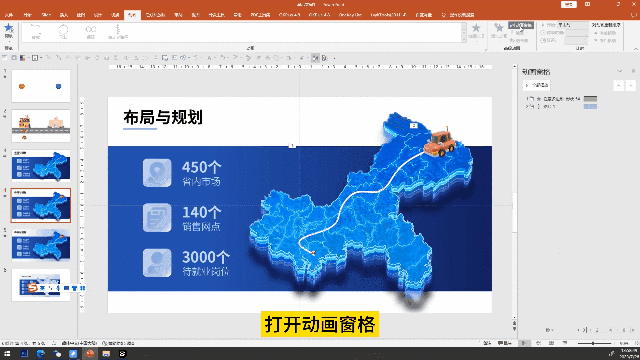Click the Add Animation star button
The height and width of the screenshot is (360, 640).
pyautogui.click(x=498, y=31)
